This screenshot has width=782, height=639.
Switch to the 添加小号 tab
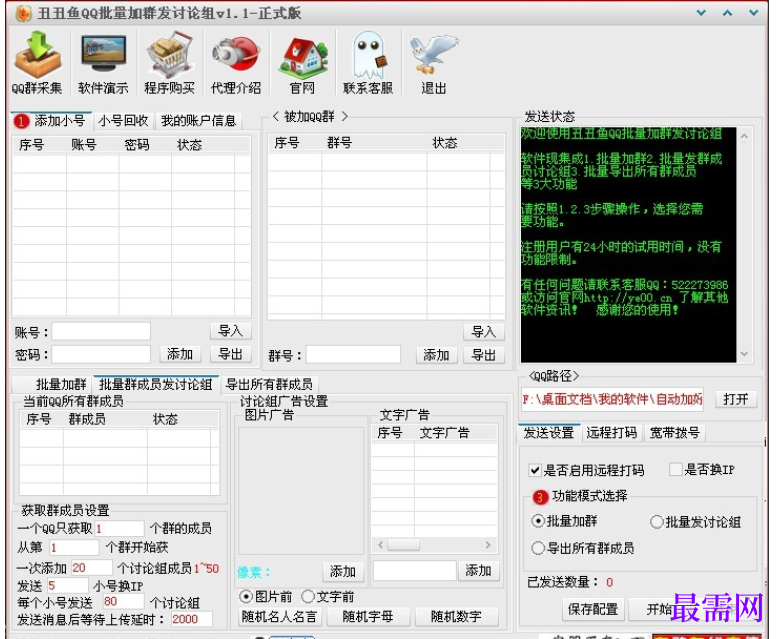(x=51, y=121)
